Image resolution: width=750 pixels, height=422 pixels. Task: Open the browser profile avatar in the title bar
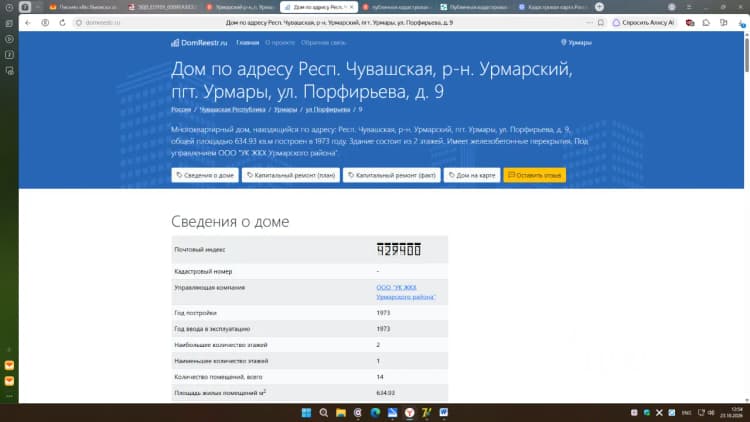click(672, 7)
